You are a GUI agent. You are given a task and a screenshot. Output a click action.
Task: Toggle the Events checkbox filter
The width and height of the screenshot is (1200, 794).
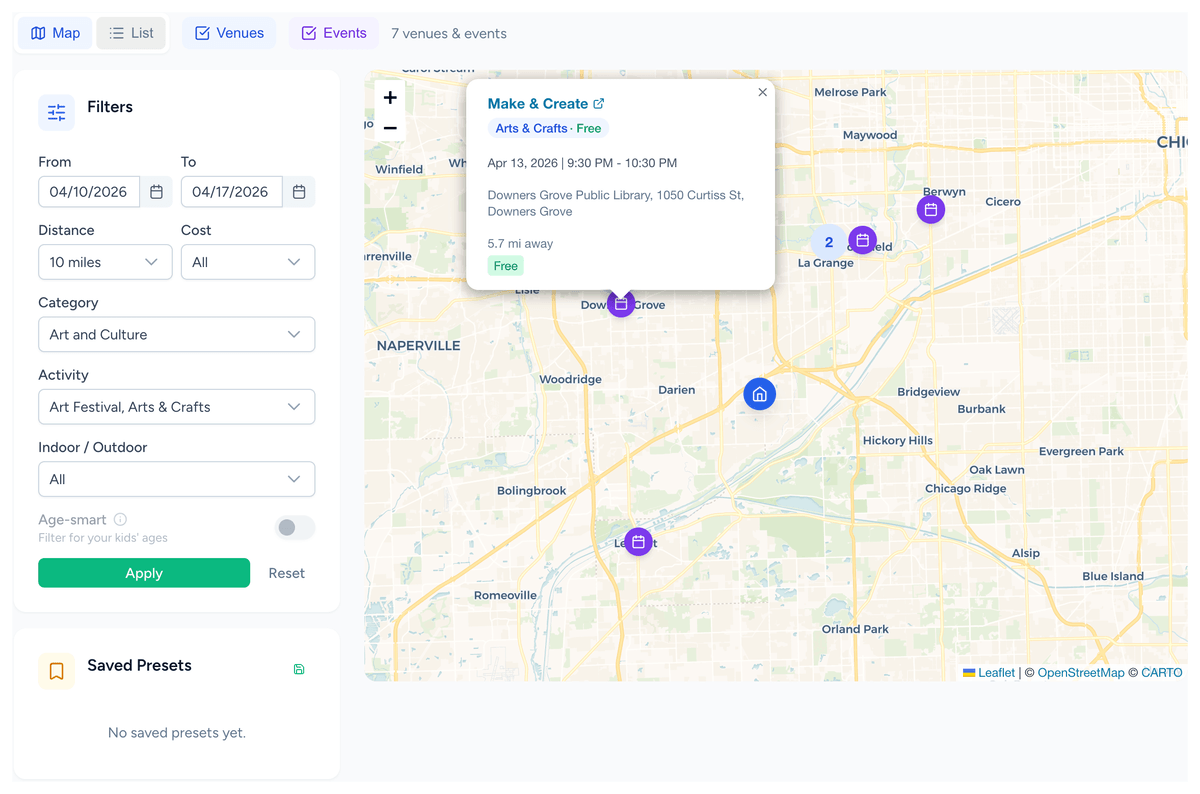(334, 33)
